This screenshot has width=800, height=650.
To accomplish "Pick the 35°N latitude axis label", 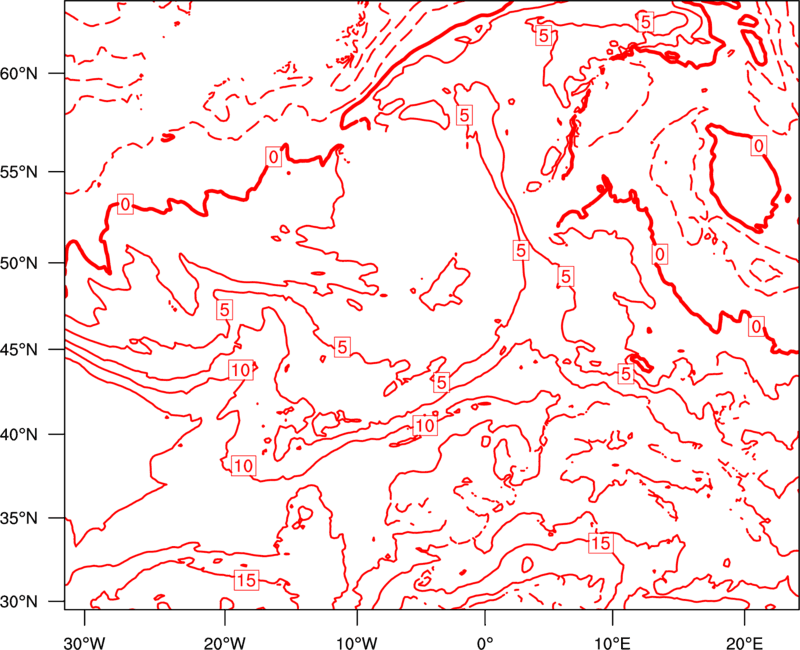I will [19, 519].
